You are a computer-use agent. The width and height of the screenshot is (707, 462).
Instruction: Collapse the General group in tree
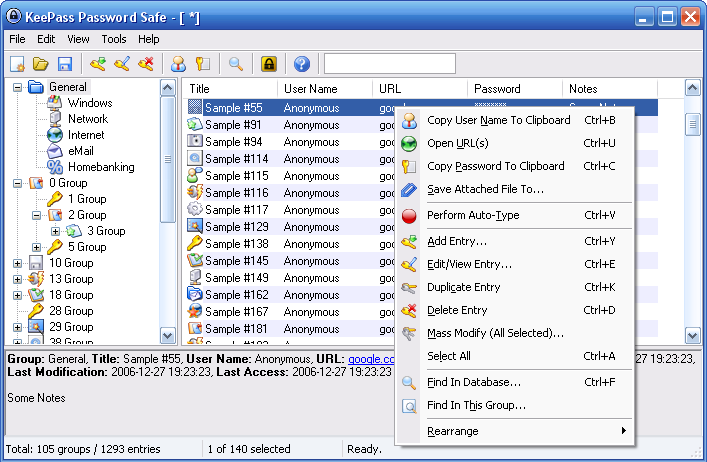(18, 87)
